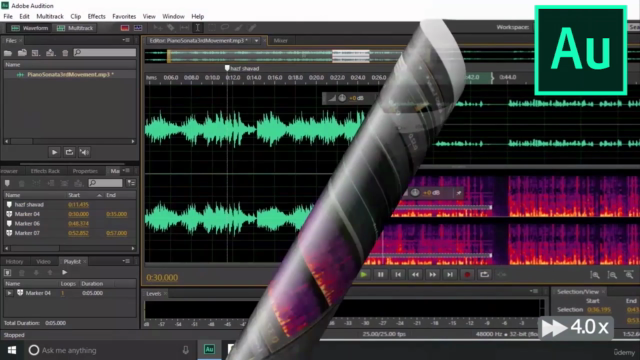
Task: Switch to Multitrack editor view
Action: 75,28
